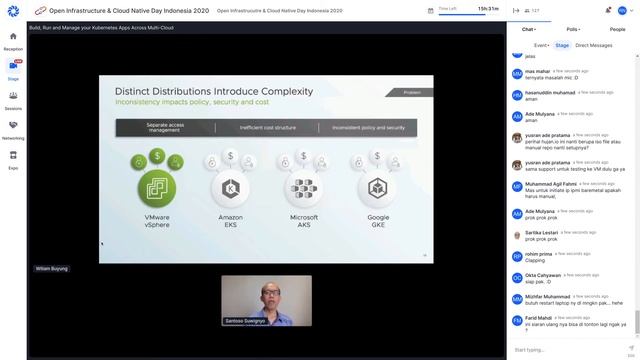This screenshot has width=640, height=360.
Task: Click the name 'yusran ade pratama' on testing VM message
Action: point(547,162)
